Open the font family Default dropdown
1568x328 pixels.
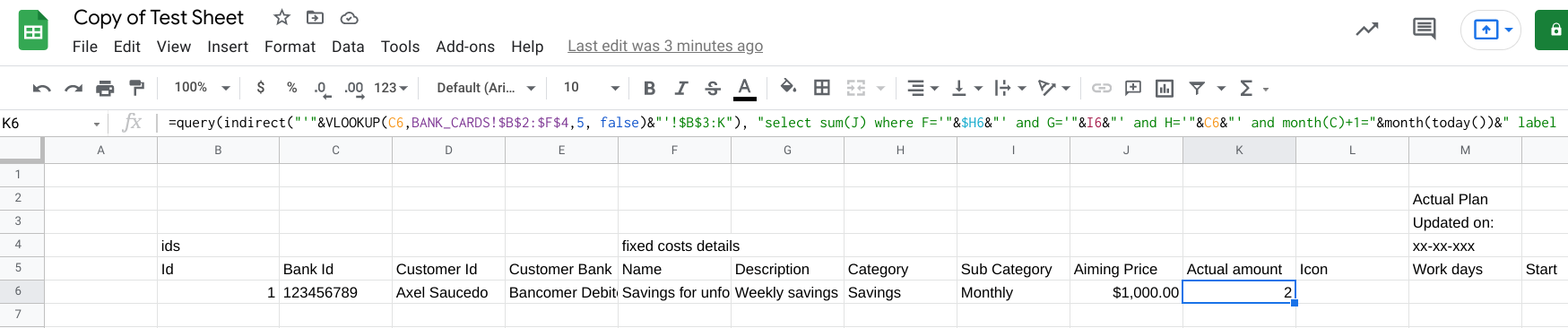(486, 88)
